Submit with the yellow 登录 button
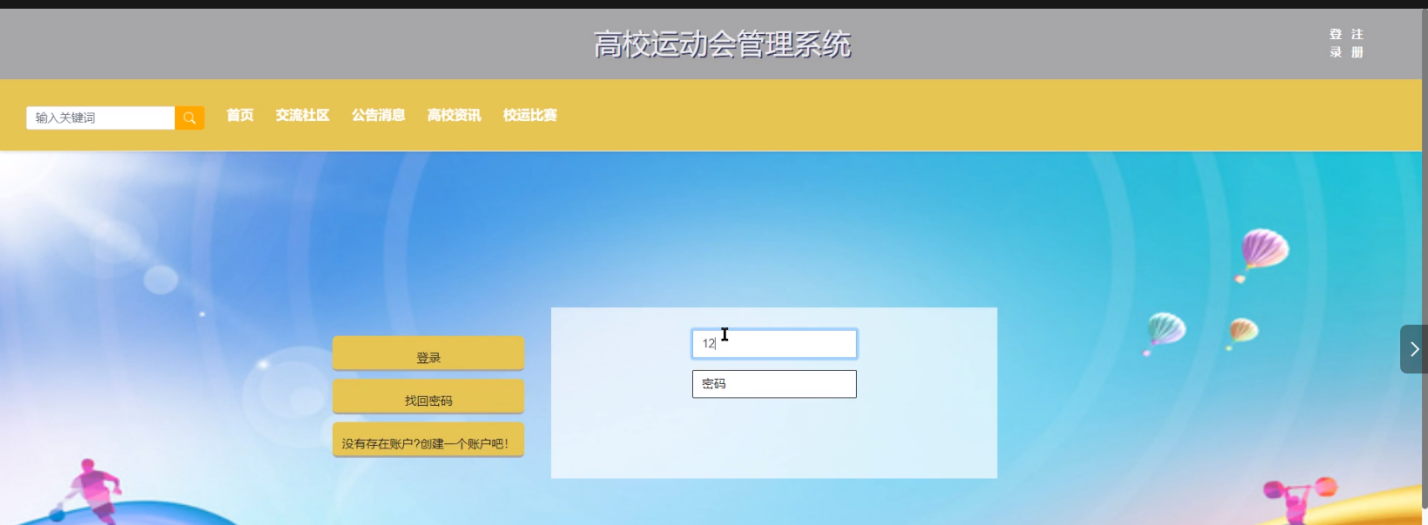Screen dimensions: 1428x525 (428, 353)
